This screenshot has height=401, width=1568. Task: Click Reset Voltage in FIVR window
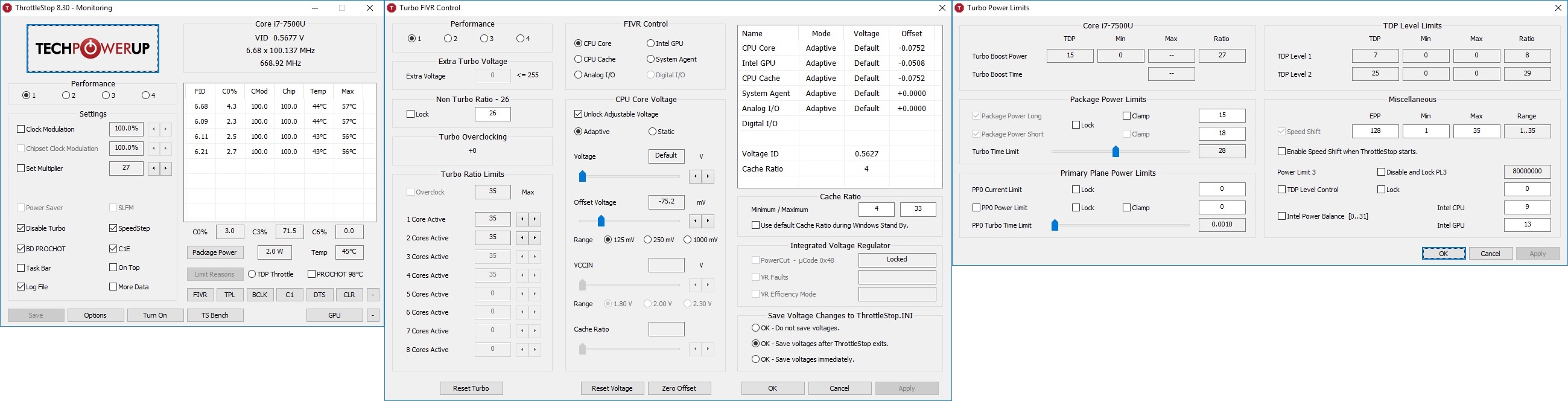point(612,388)
